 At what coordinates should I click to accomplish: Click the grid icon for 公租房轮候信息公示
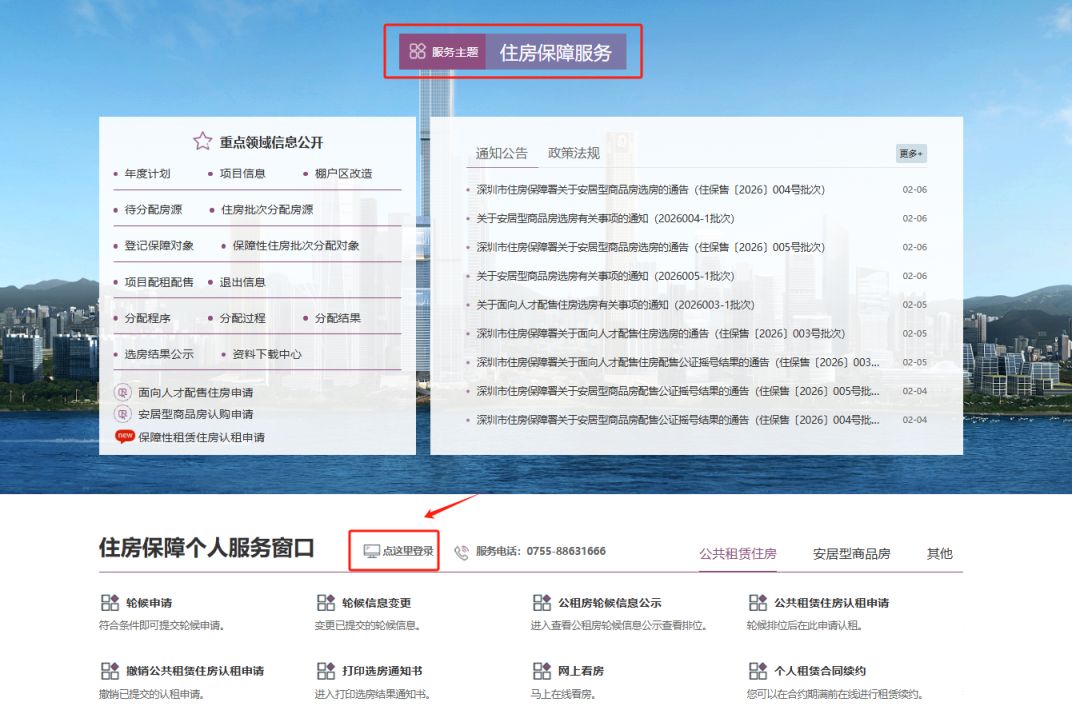542,602
